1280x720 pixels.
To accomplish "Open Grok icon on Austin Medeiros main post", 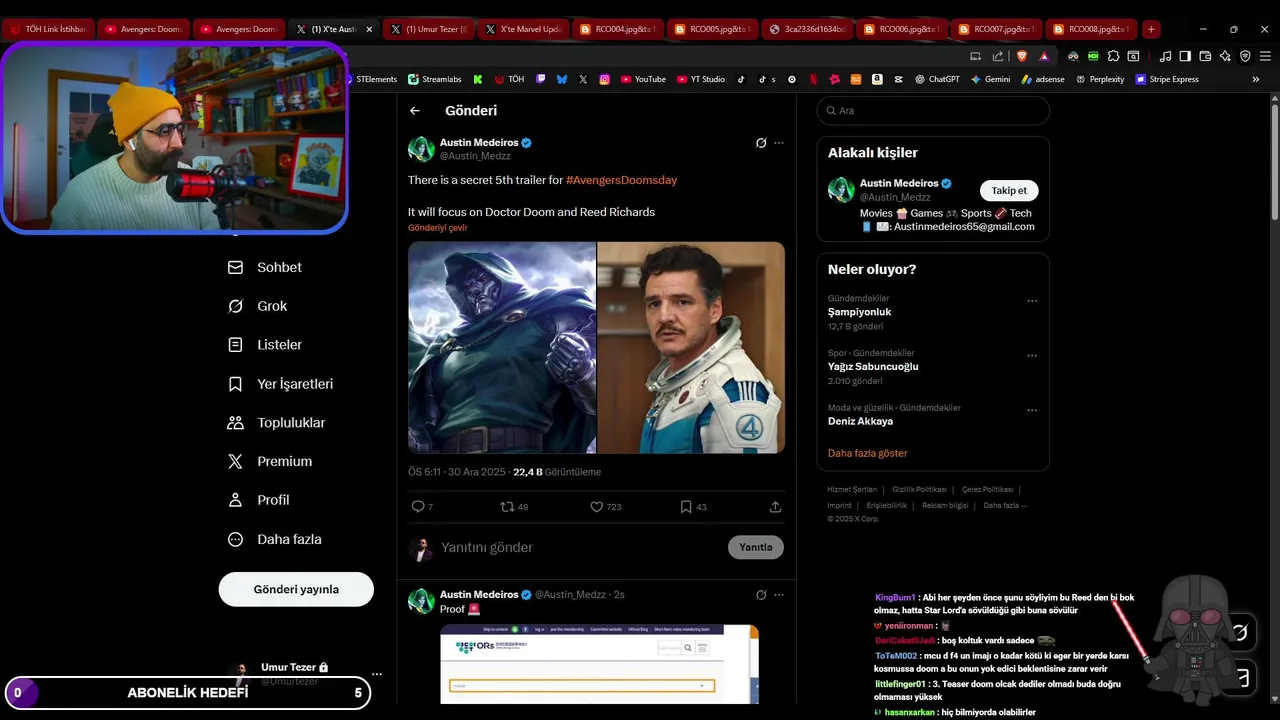I will [761, 143].
